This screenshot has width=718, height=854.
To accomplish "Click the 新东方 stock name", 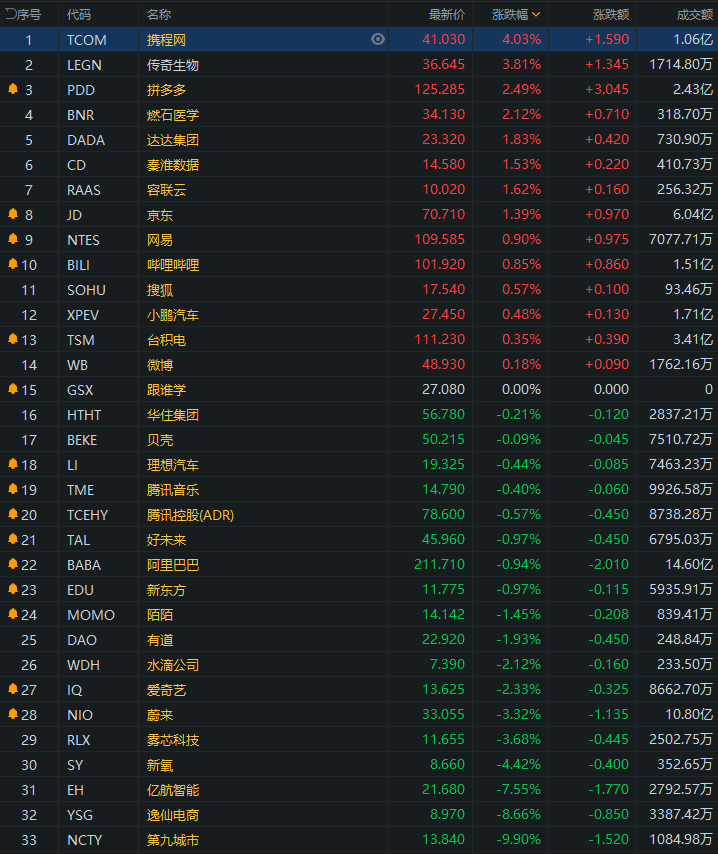I will [x=166, y=590].
